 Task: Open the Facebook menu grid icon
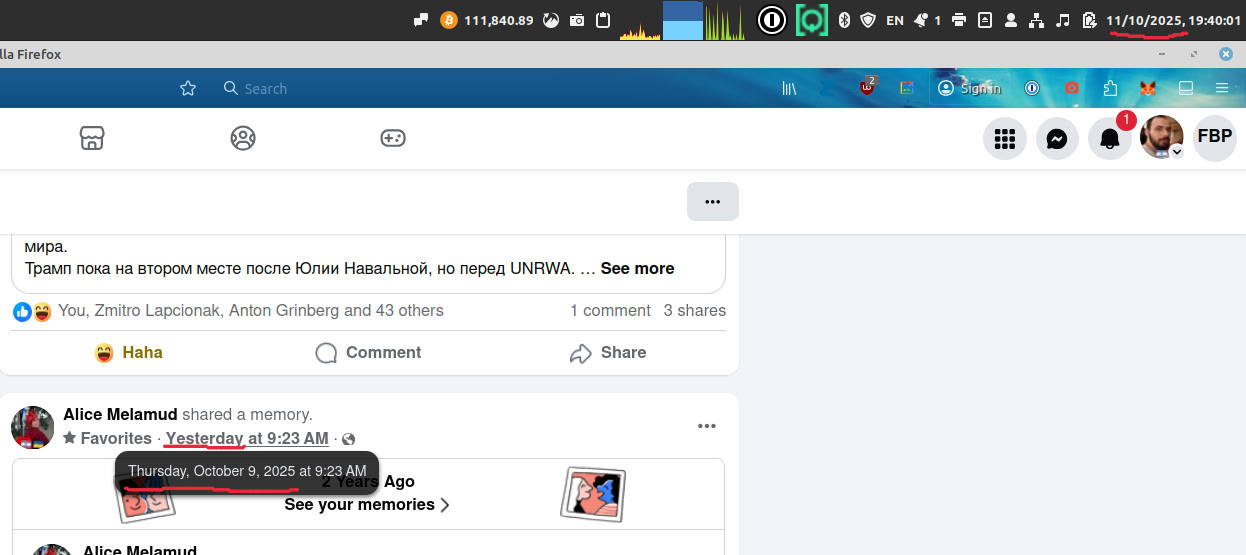click(1005, 139)
